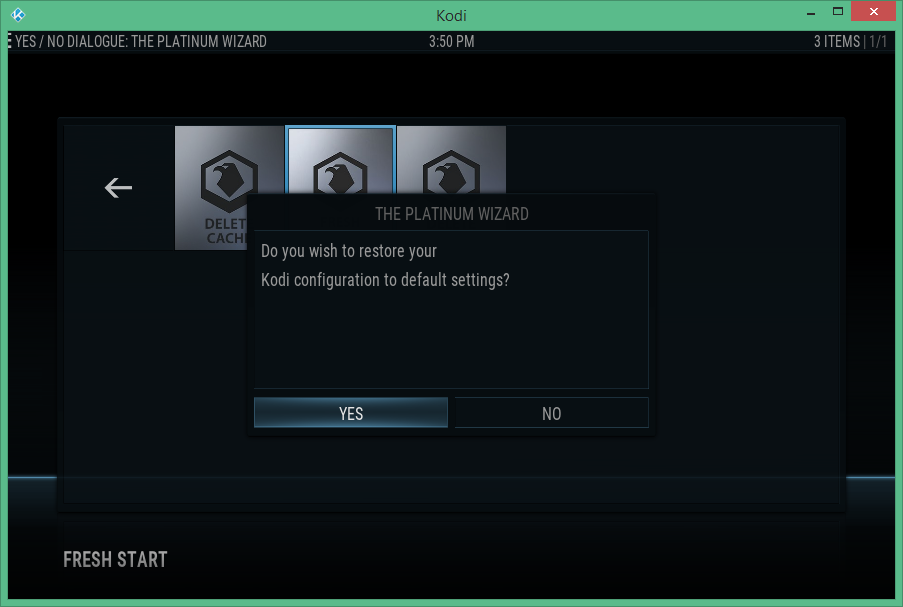The image size is (903, 607).
Task: Click the restore question message text
Action: click(385, 265)
